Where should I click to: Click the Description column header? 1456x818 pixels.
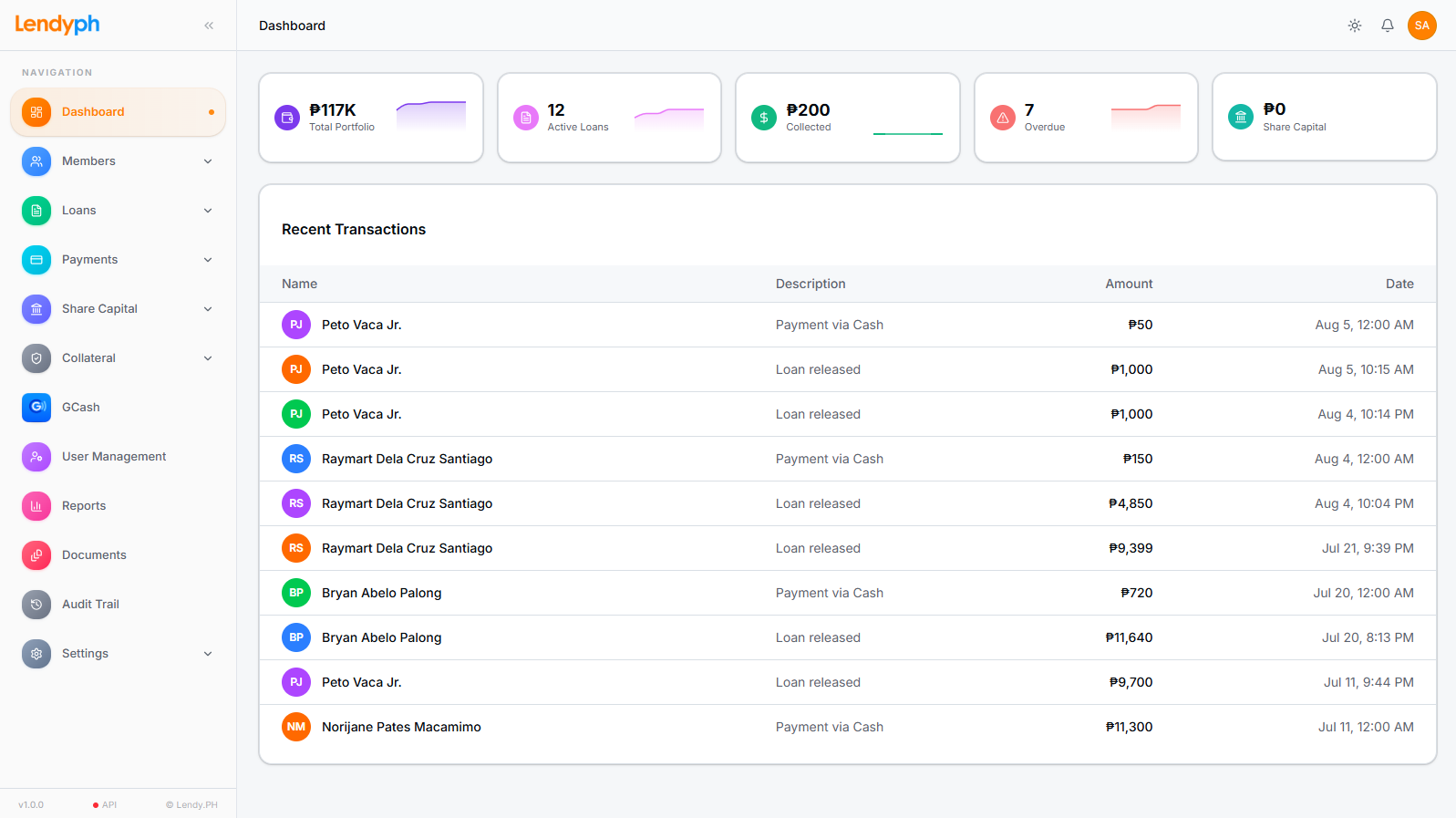coord(811,284)
